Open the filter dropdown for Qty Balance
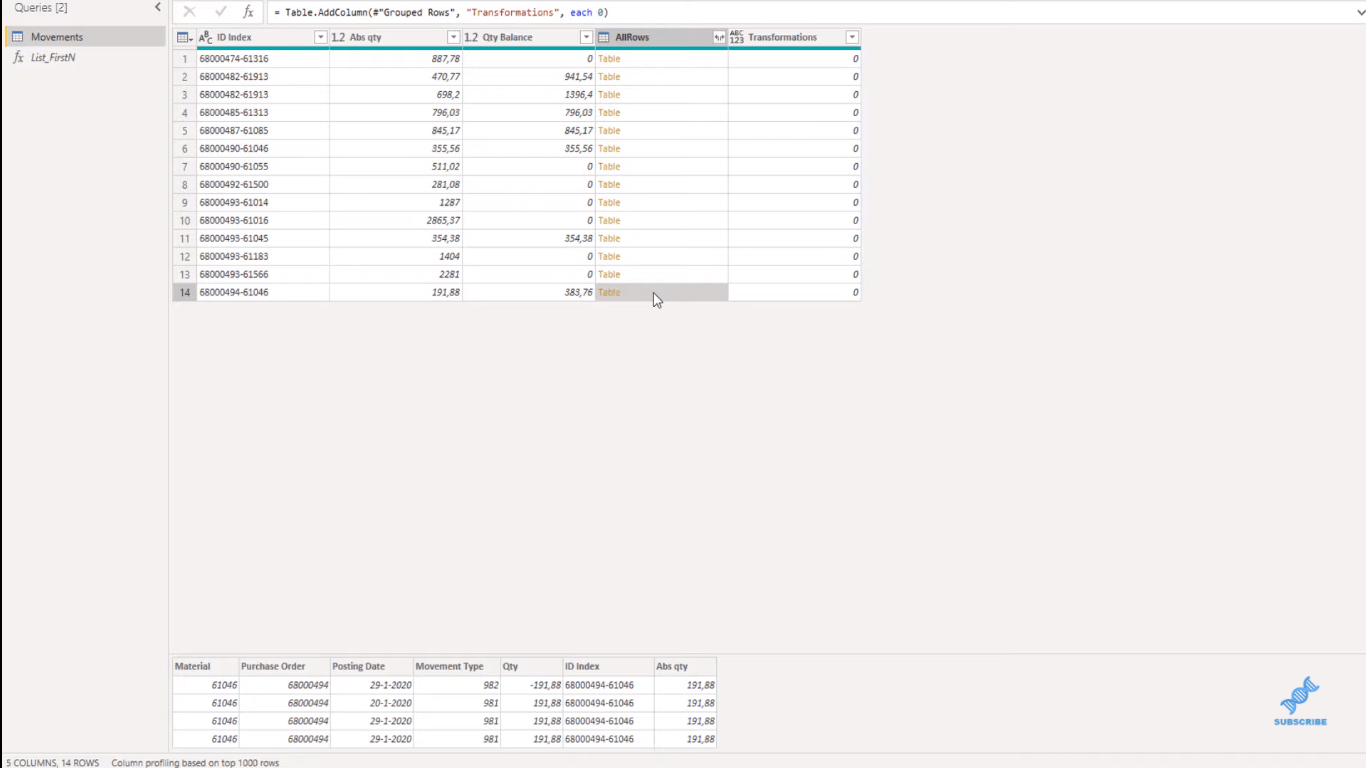1366x768 pixels. (586, 37)
